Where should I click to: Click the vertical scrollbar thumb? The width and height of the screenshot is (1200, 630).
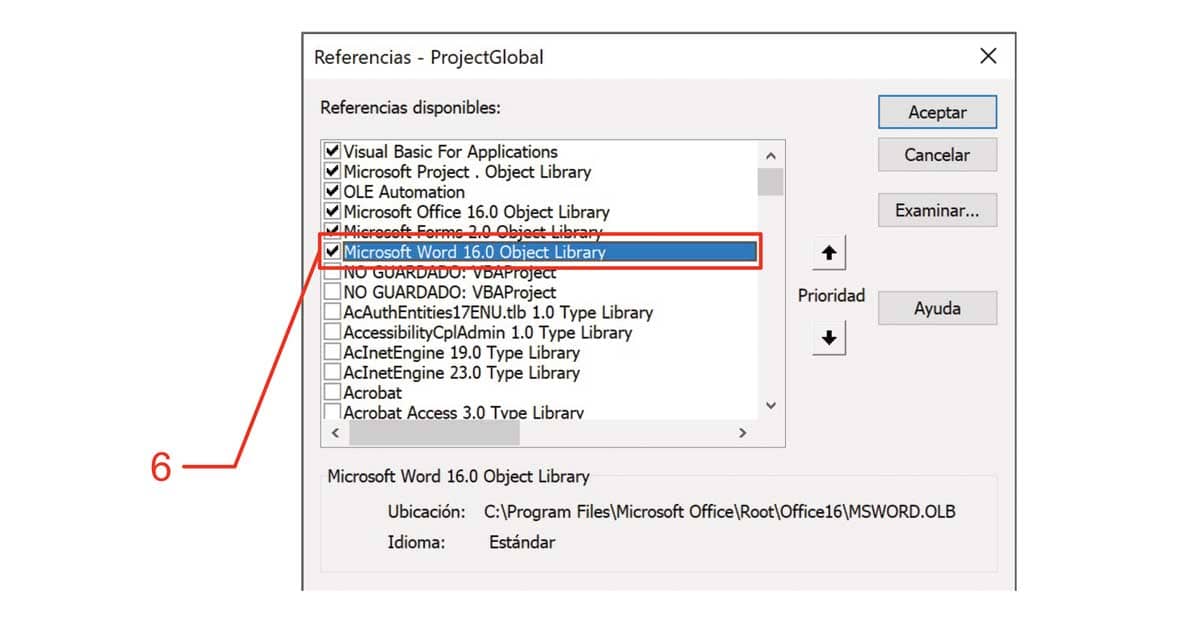tap(770, 182)
